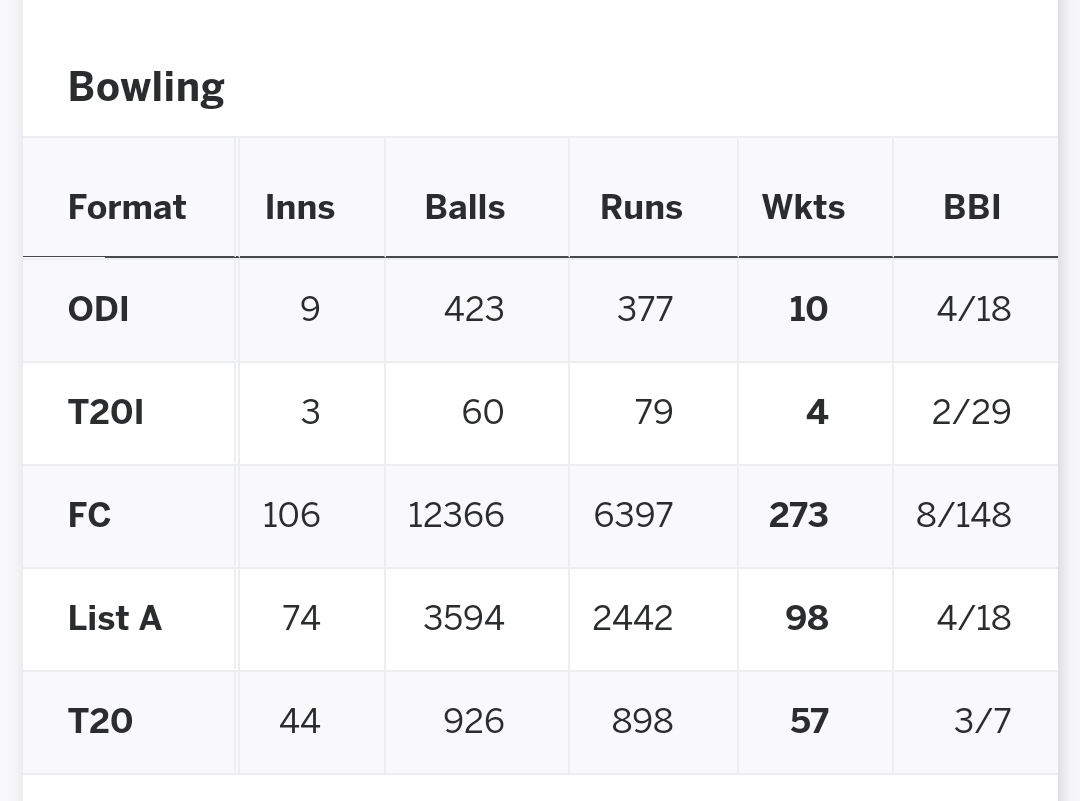1080x801 pixels.
Task: Click the Runs column header
Action: tap(641, 207)
